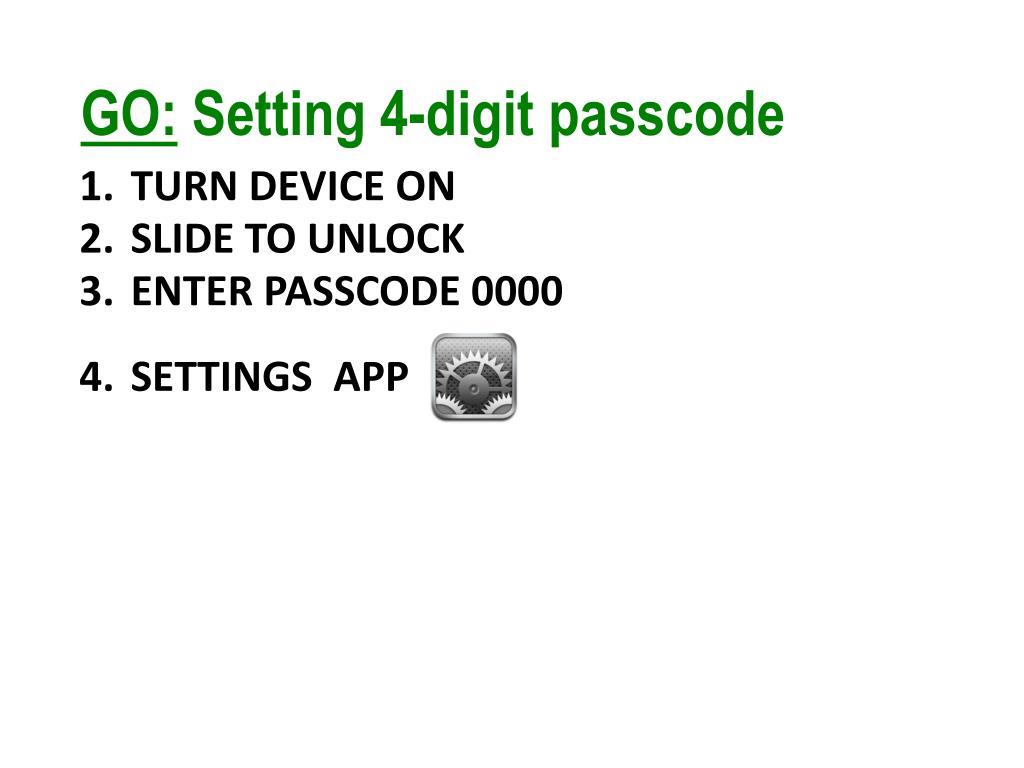The image size is (1024, 768).
Task: Click the word UNLOCK in step two
Action: coord(386,239)
